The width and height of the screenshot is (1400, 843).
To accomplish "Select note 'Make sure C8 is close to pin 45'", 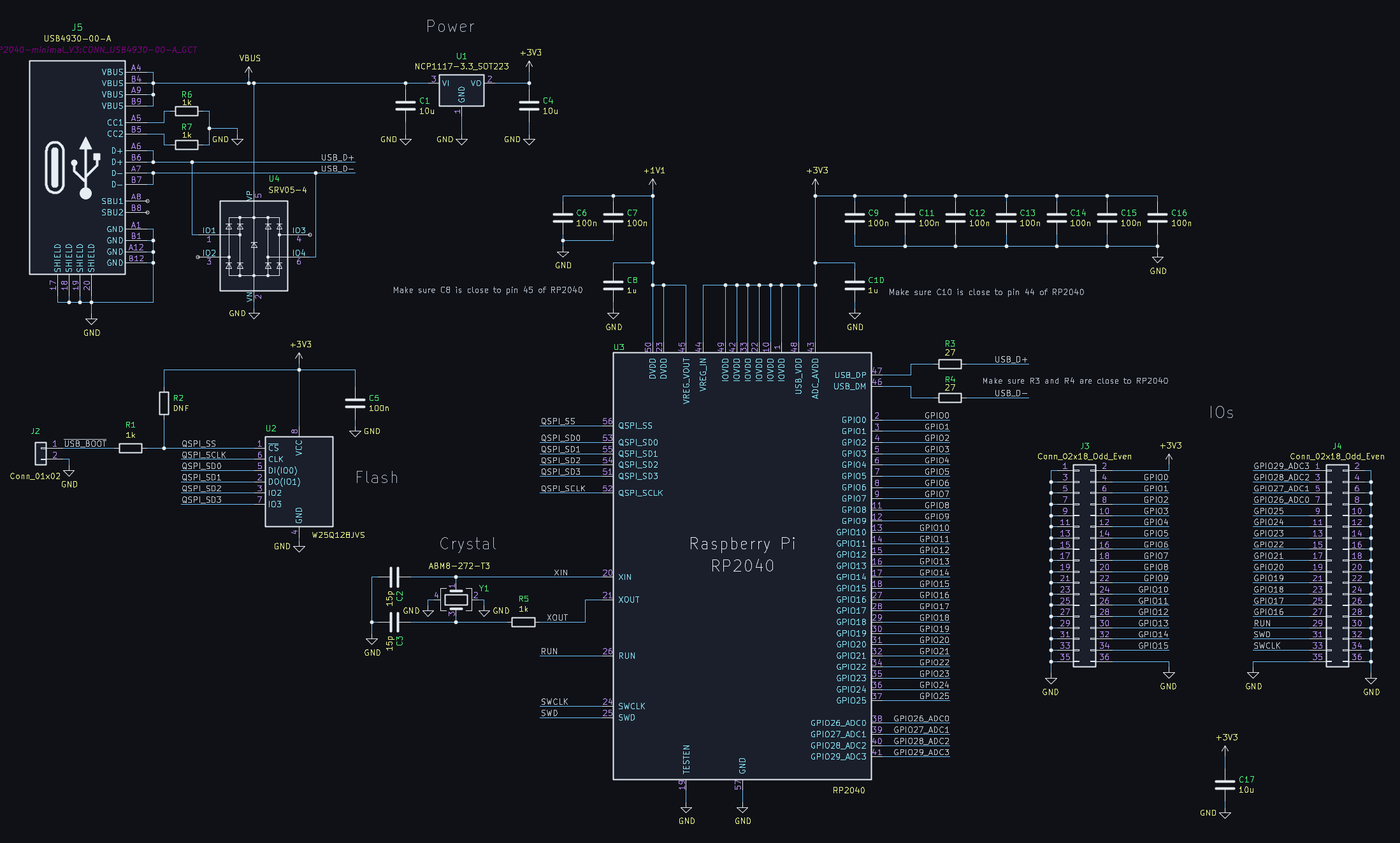I will point(487,290).
